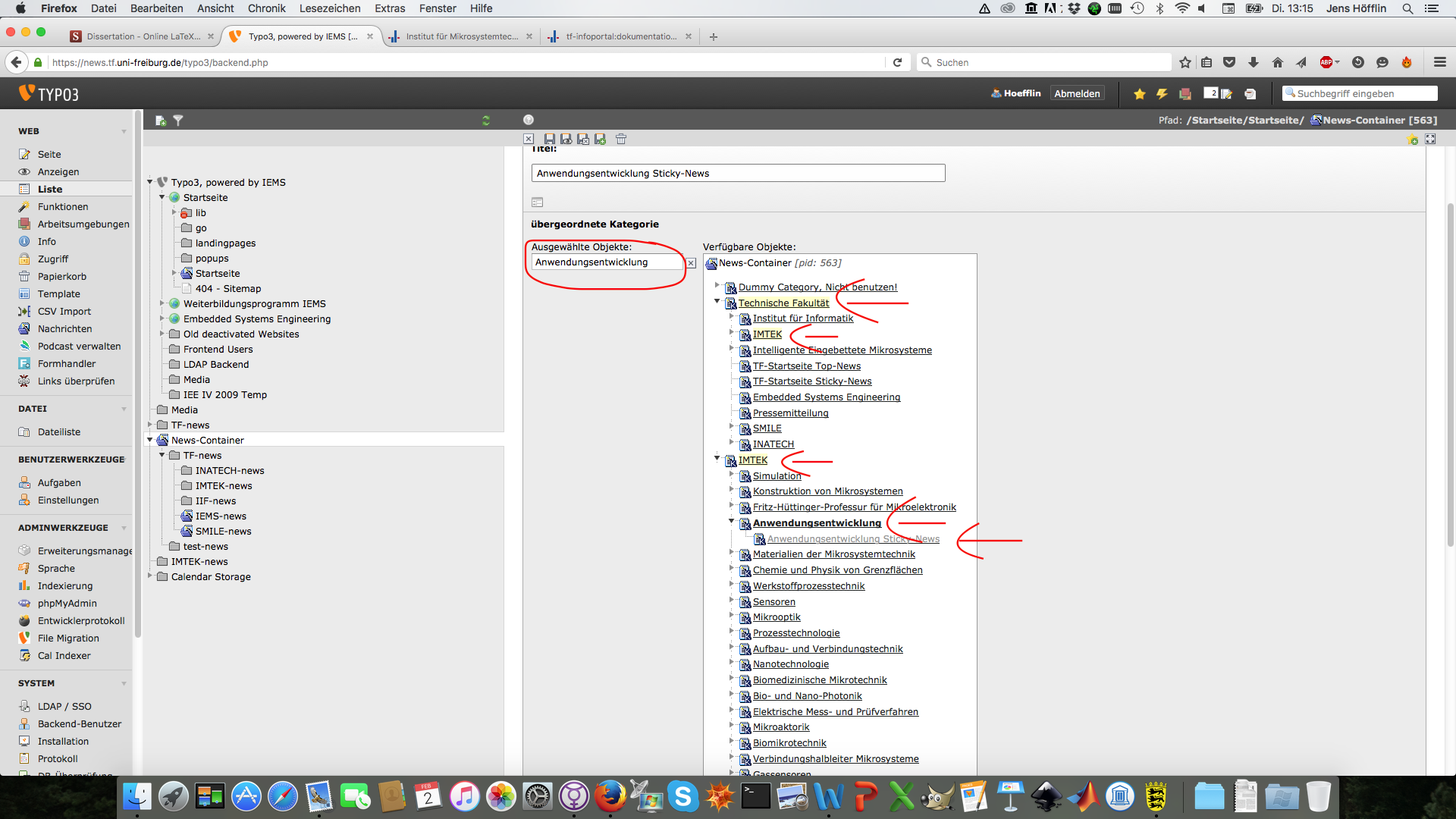Select the TF-Startseite Top-News category link
This screenshot has width=1456, height=819.
806,366
